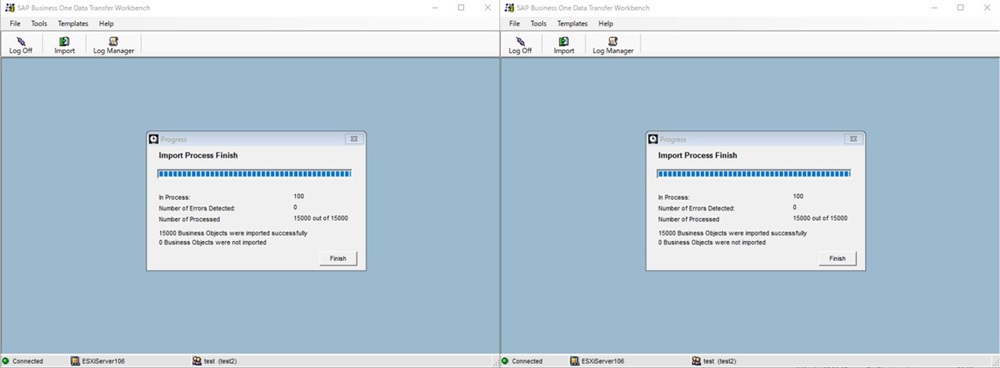
Task: Open Help menu in right window
Action: [x=606, y=24]
